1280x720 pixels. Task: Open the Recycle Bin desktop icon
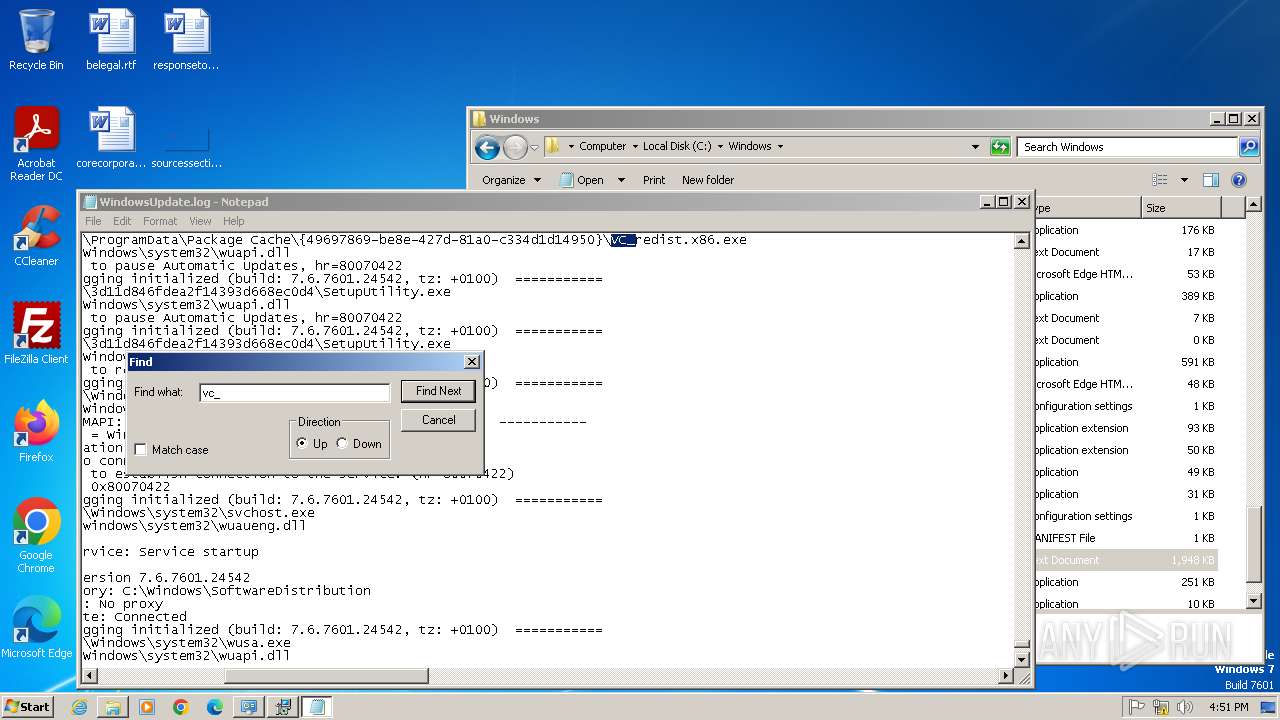(36, 40)
